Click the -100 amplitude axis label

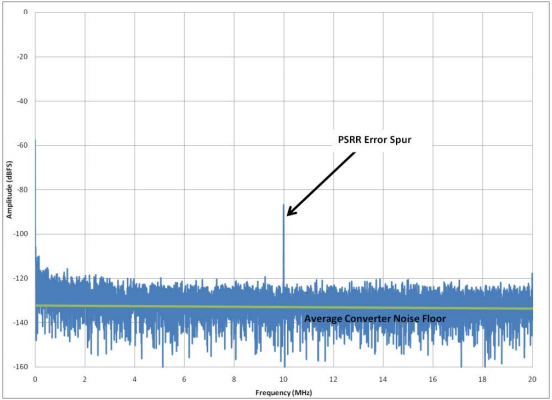pos(21,234)
